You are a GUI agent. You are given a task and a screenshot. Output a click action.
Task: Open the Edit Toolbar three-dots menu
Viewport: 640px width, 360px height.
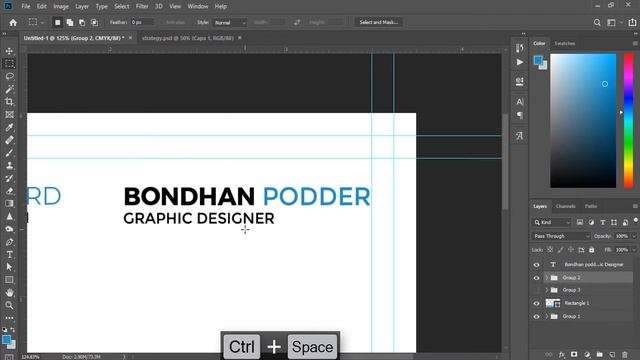pos(9,318)
